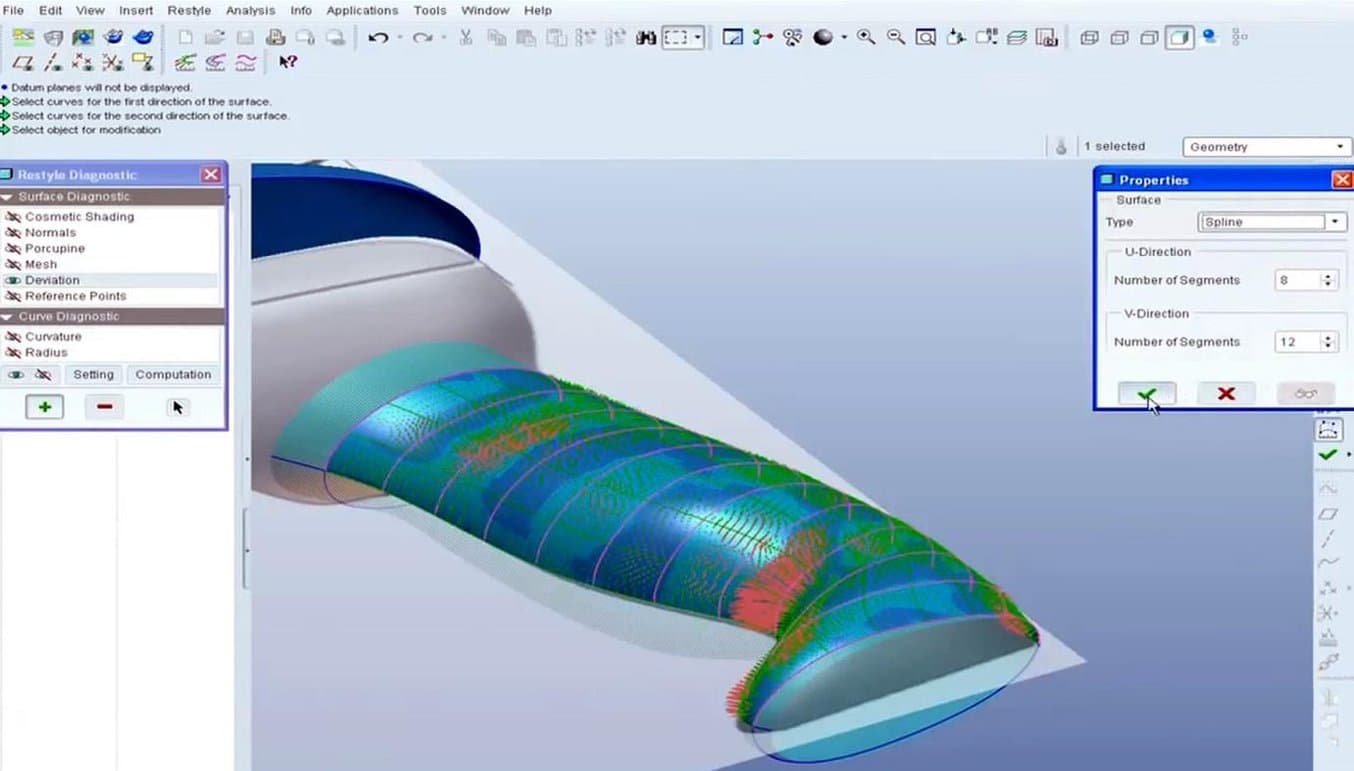1354x771 pixels.
Task: Click the U-Direction segments number field
Action: coord(1297,281)
